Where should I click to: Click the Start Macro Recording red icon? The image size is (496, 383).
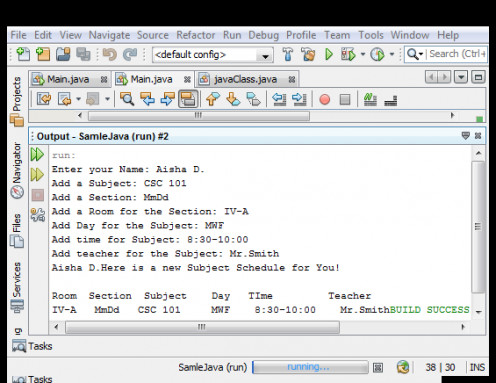tap(324, 99)
